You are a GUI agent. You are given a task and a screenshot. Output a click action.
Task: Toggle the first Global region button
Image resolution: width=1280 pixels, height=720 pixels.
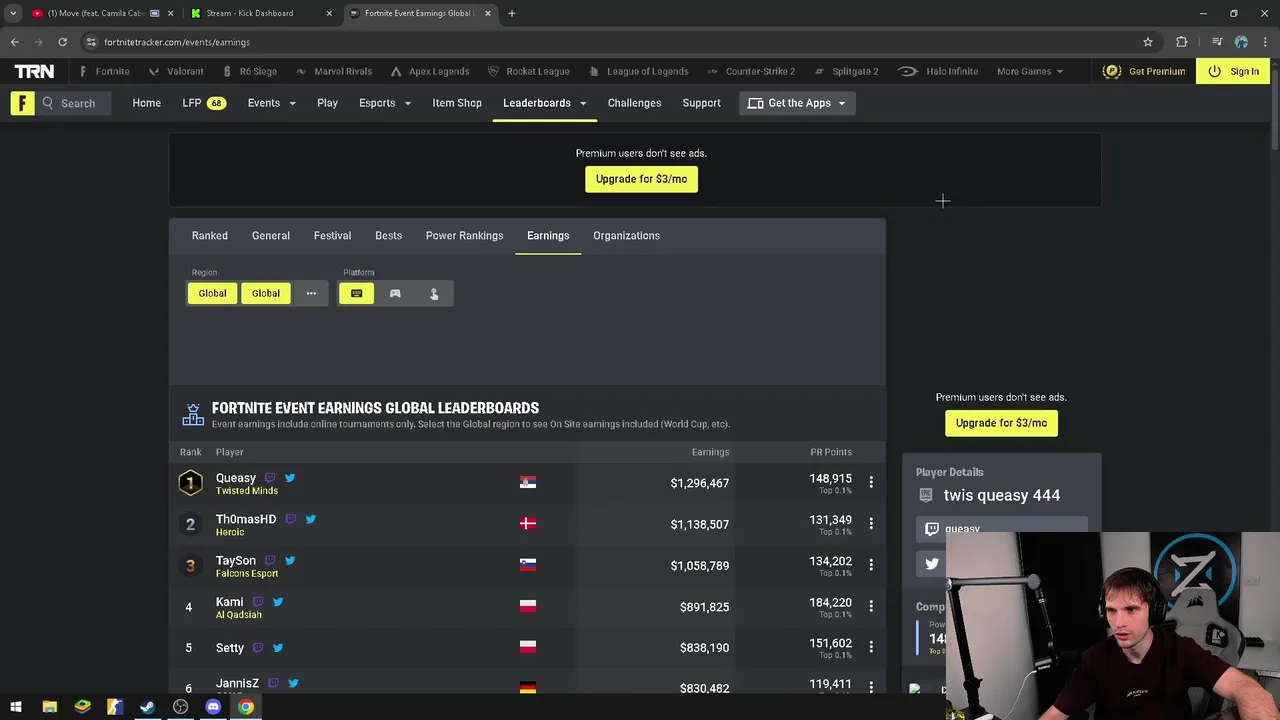pos(212,293)
